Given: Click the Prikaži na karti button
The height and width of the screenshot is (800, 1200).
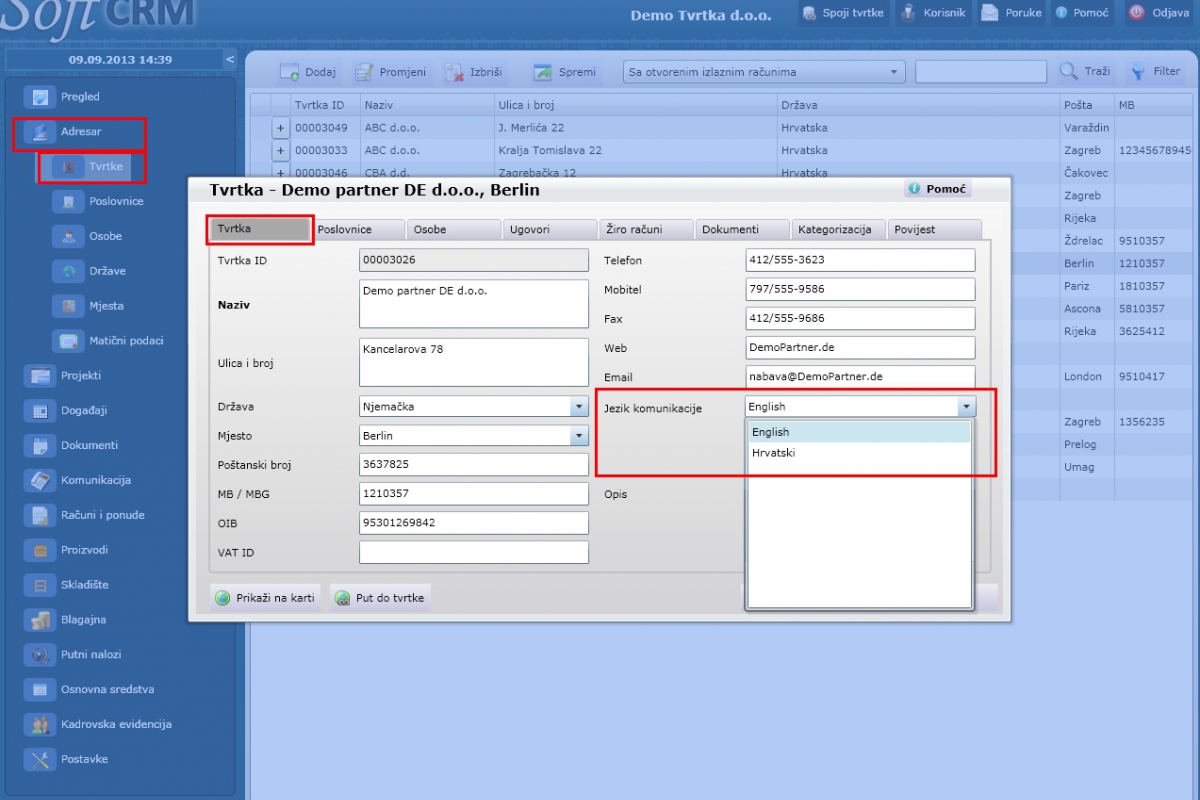Looking at the screenshot, I should 266,598.
